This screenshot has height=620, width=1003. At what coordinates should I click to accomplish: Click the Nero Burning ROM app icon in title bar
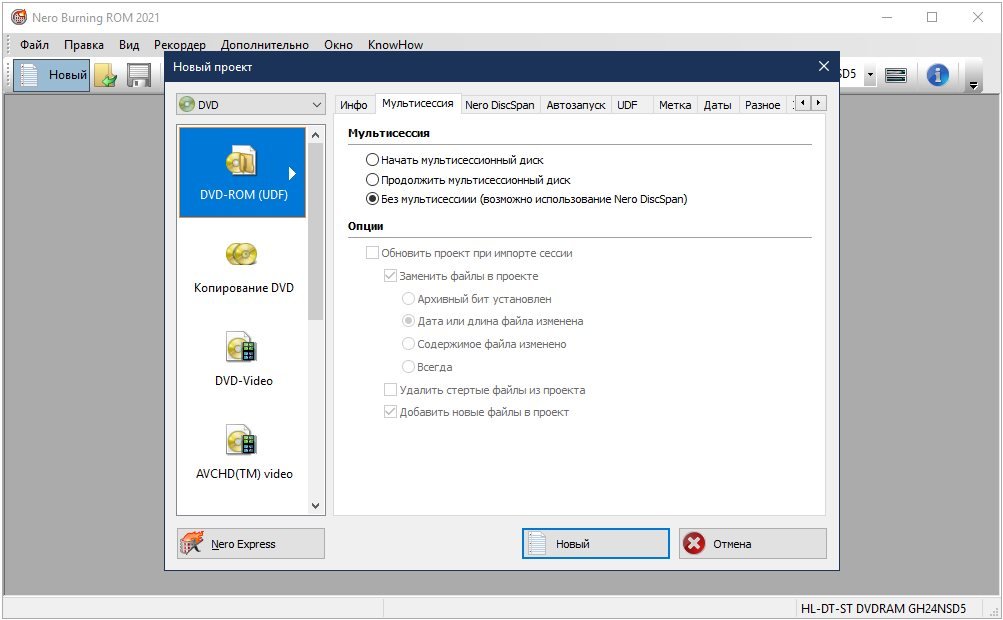pyautogui.click(x=19, y=17)
